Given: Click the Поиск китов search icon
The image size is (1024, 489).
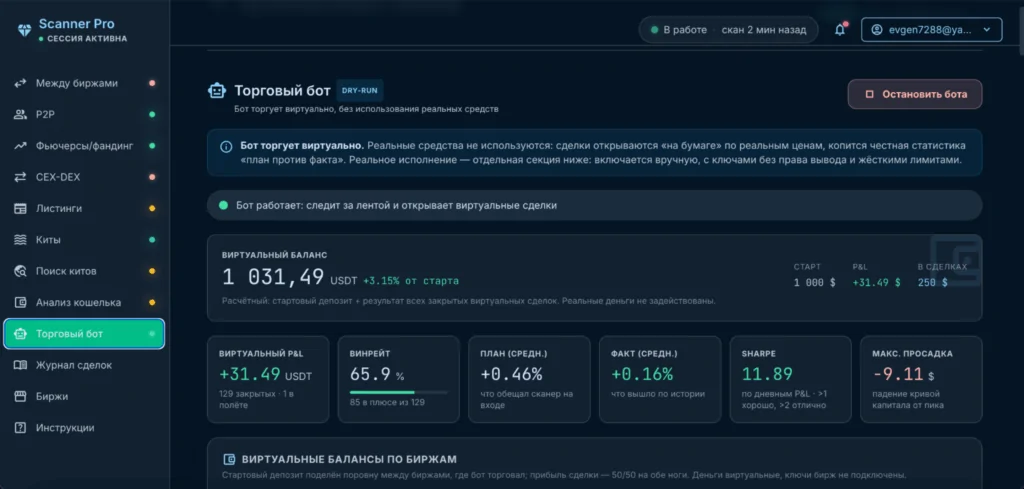Looking at the screenshot, I should tap(20, 271).
